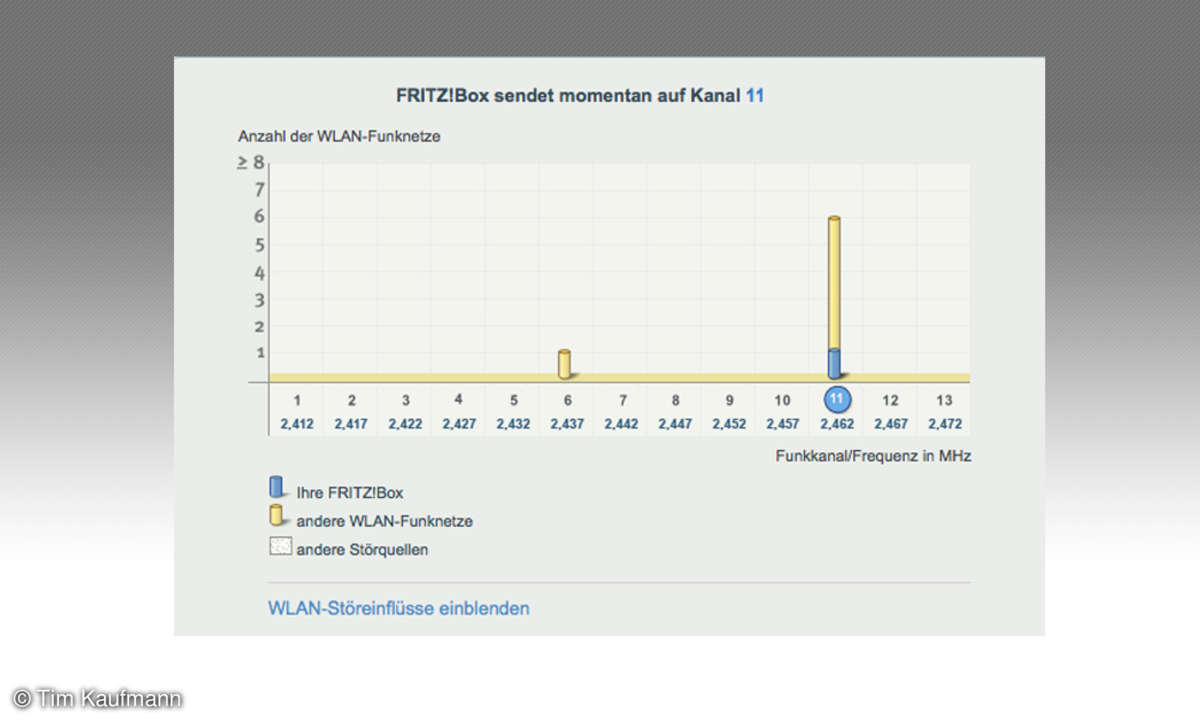Click the blue cylinder icon for Ihre FRITZ!Box
The image size is (1200, 720).
277,488
